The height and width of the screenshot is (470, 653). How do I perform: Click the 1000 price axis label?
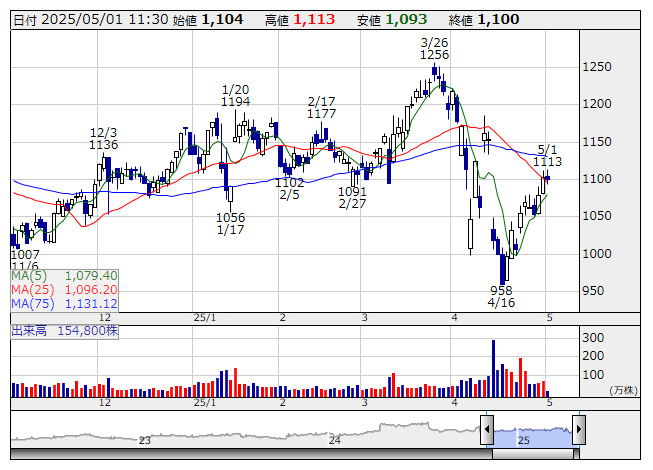(x=597, y=254)
